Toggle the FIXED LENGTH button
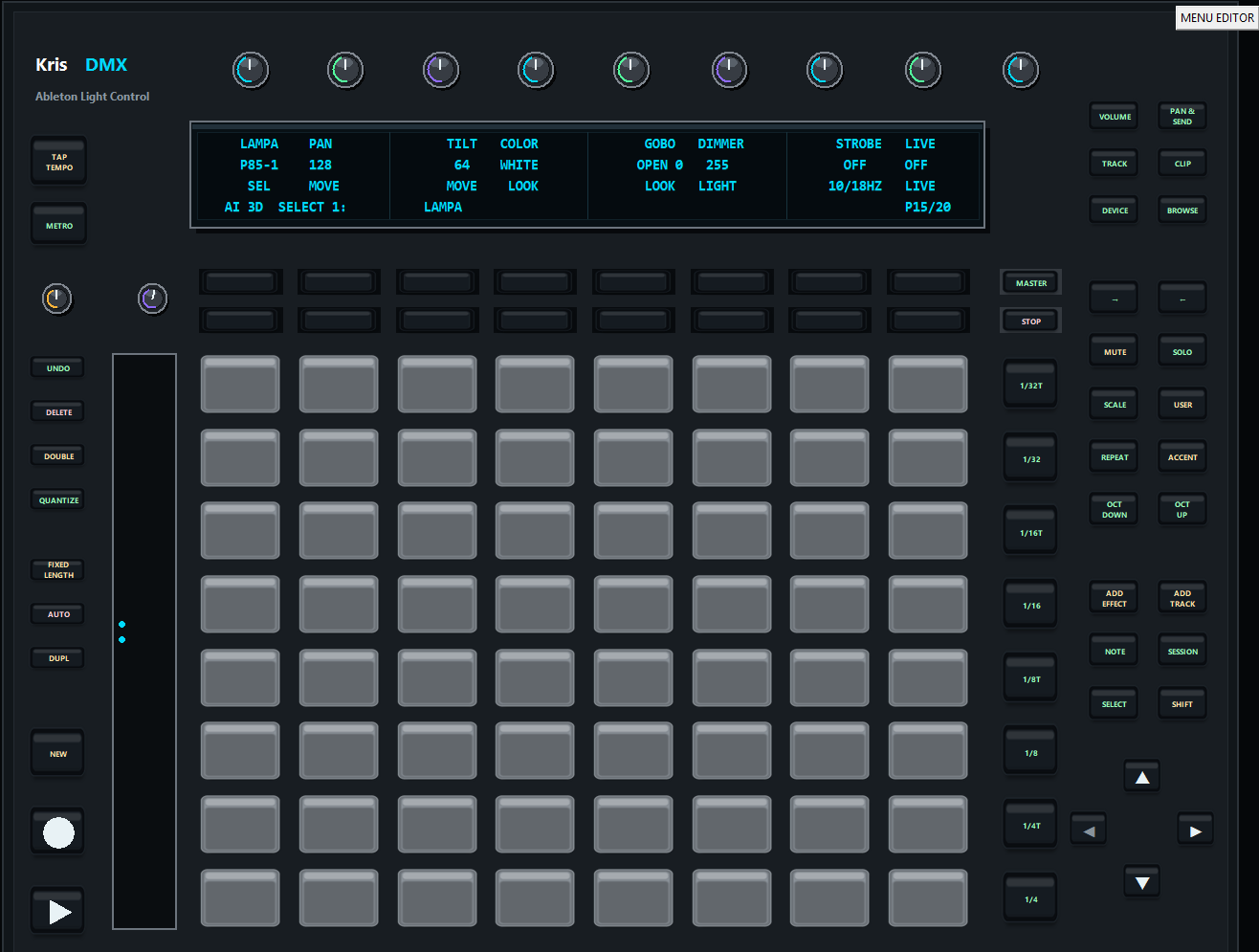 (x=58, y=570)
